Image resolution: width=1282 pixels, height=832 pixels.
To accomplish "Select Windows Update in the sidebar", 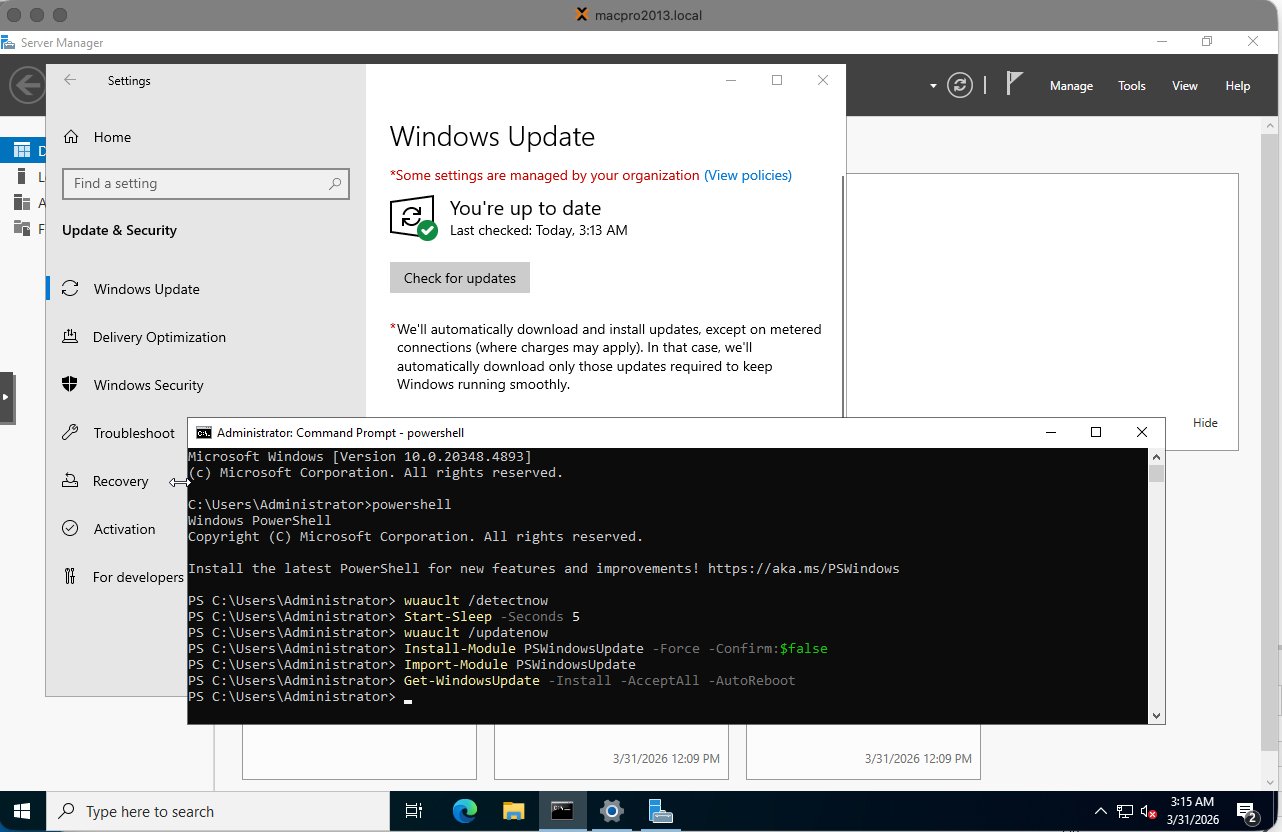I will pyautogui.click(x=147, y=289).
